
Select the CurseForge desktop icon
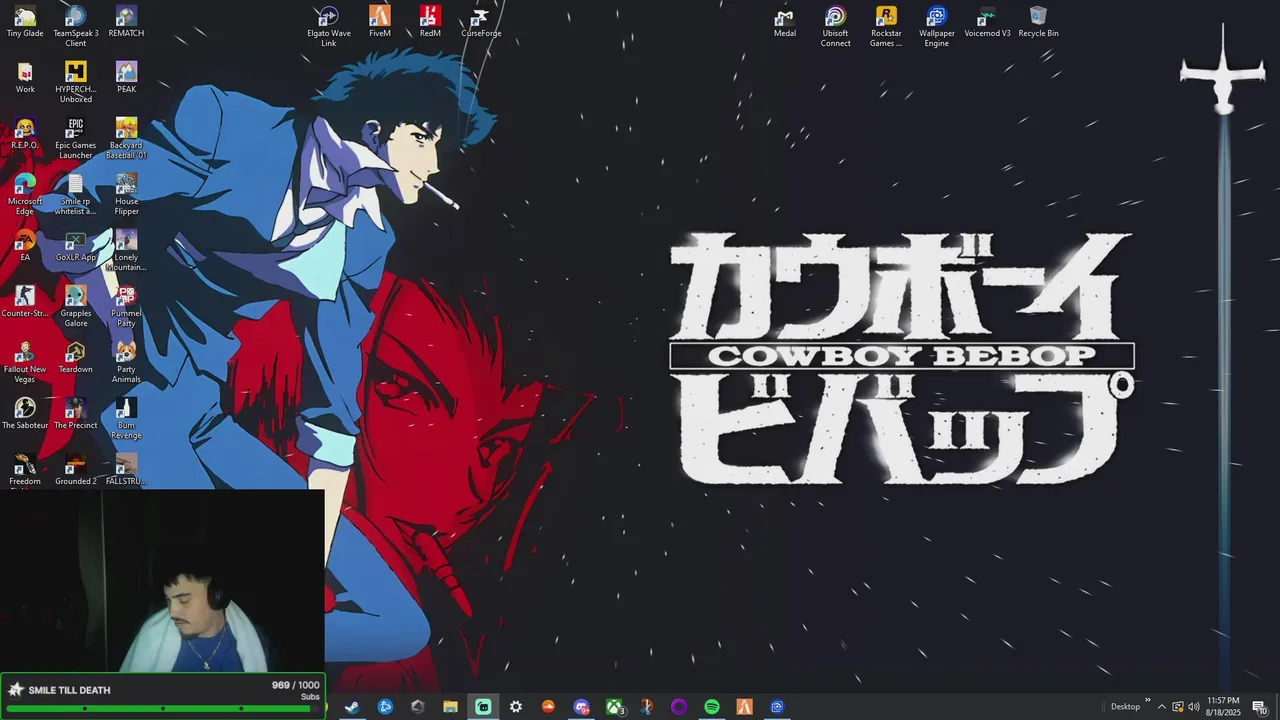481,22
